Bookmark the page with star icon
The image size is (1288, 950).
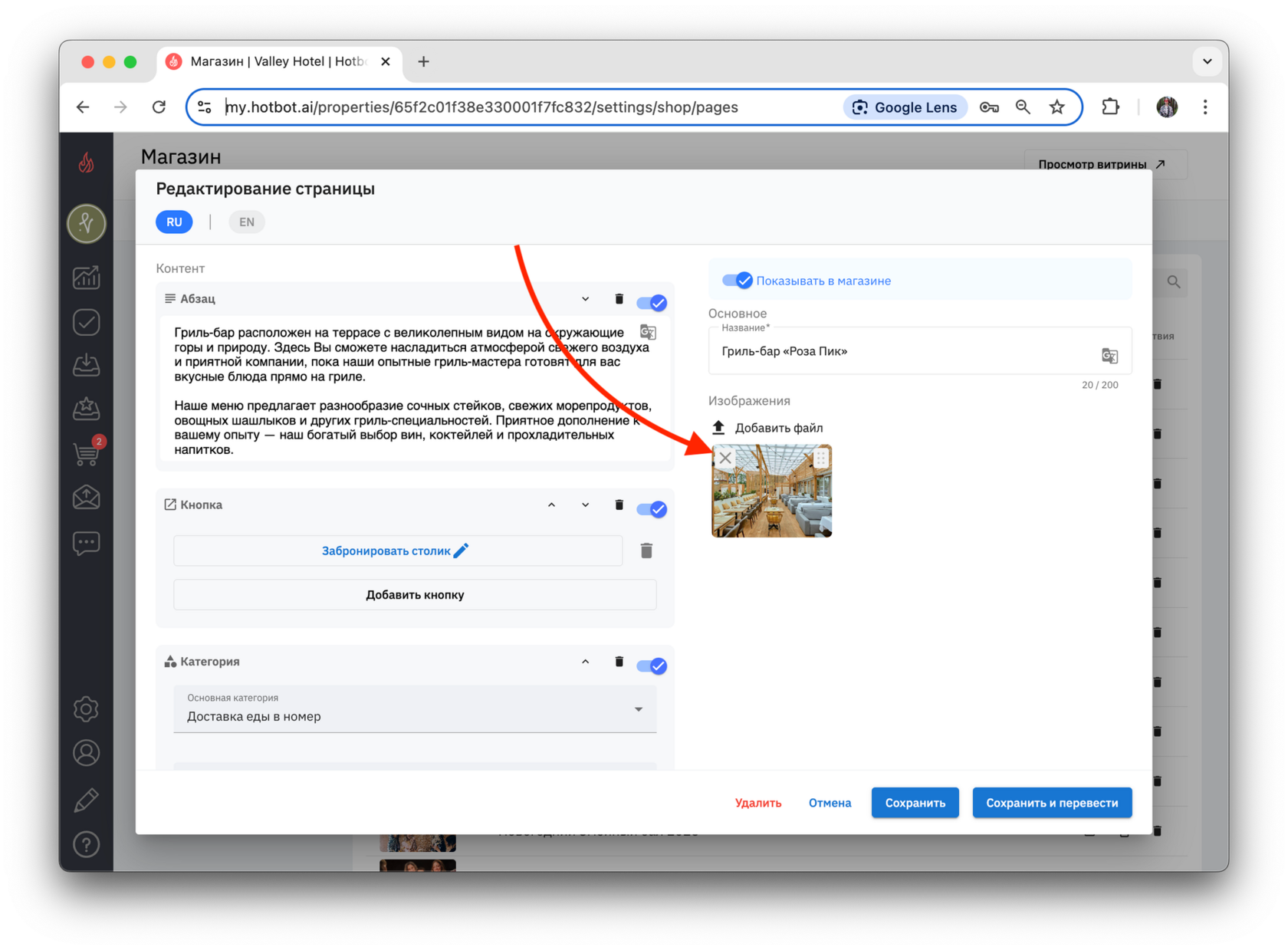1057,107
